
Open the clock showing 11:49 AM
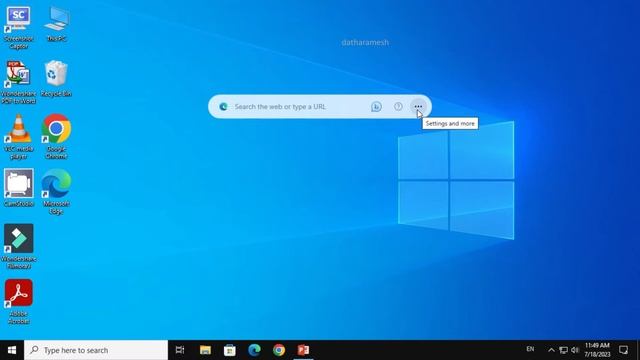point(597,350)
